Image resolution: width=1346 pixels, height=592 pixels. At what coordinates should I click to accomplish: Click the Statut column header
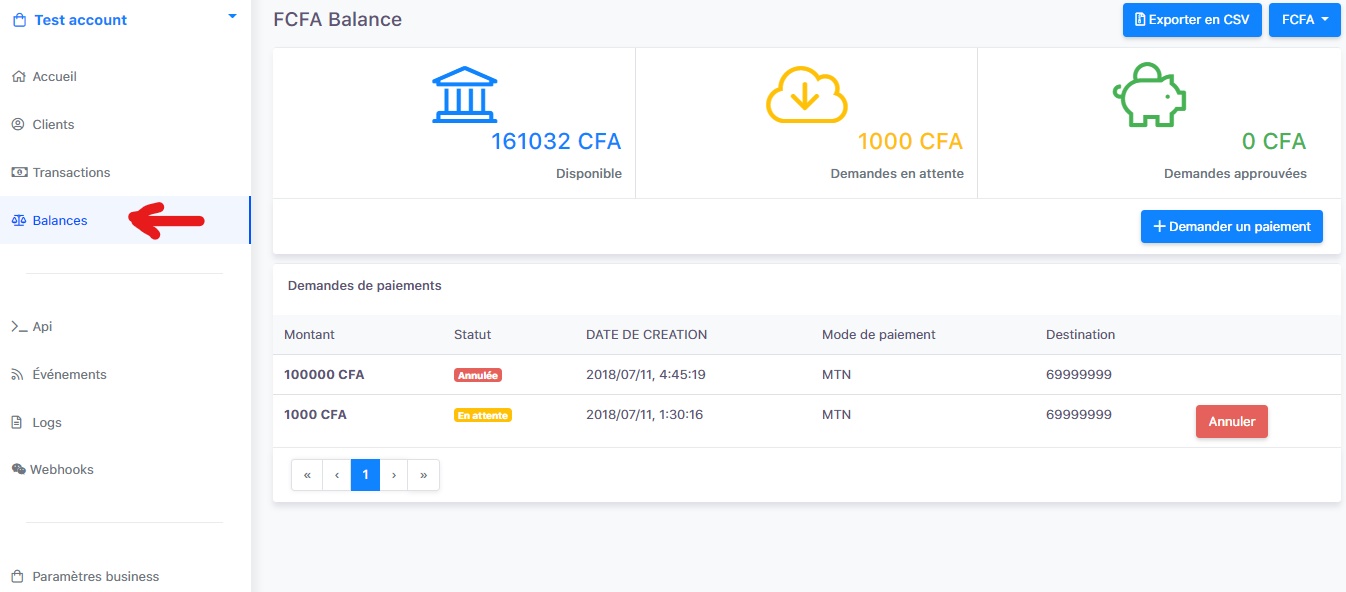pyautogui.click(x=472, y=335)
